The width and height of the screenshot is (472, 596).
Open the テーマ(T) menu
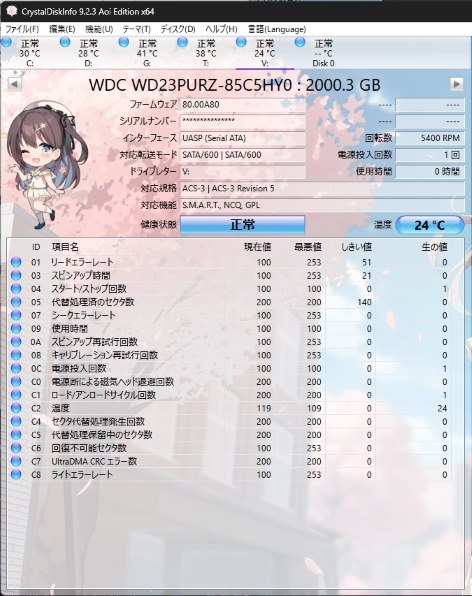[136, 29]
